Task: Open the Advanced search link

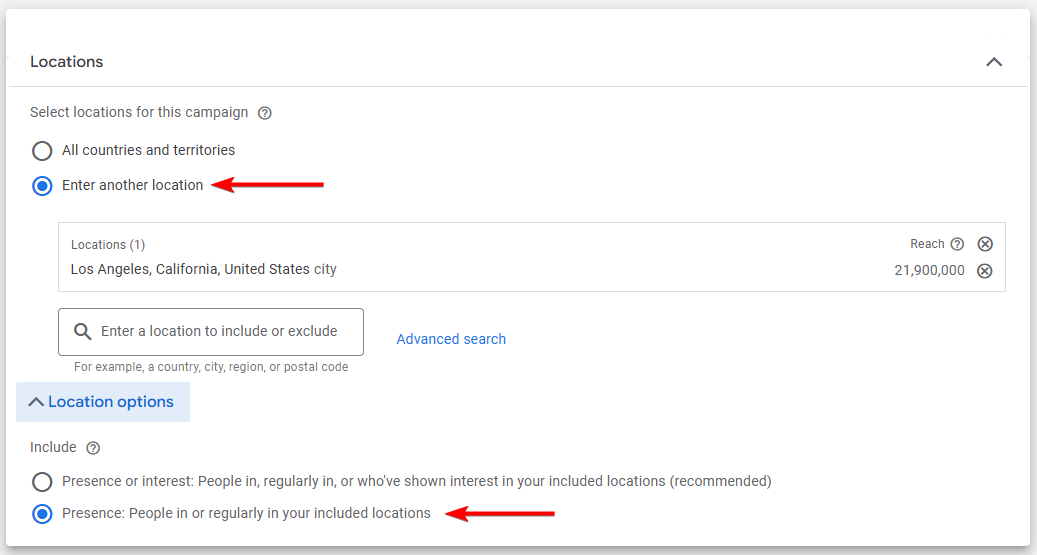Action: [x=451, y=339]
